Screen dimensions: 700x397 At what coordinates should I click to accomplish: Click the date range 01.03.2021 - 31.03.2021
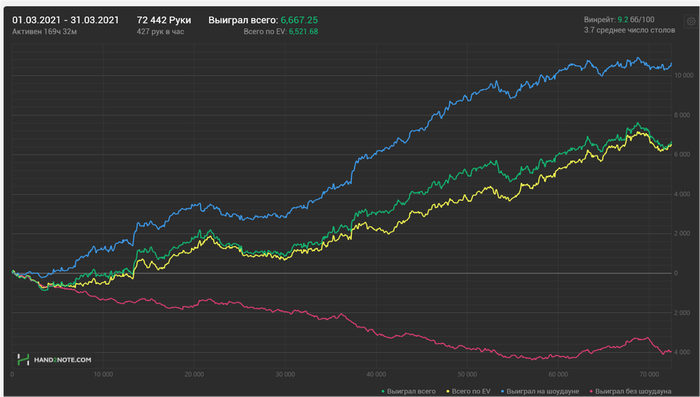coord(66,20)
